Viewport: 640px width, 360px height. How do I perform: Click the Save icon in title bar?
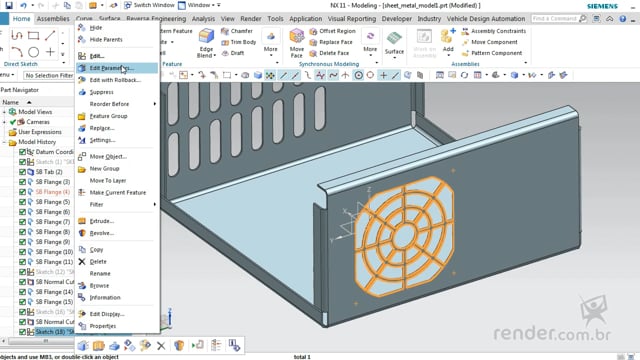coord(9,5)
